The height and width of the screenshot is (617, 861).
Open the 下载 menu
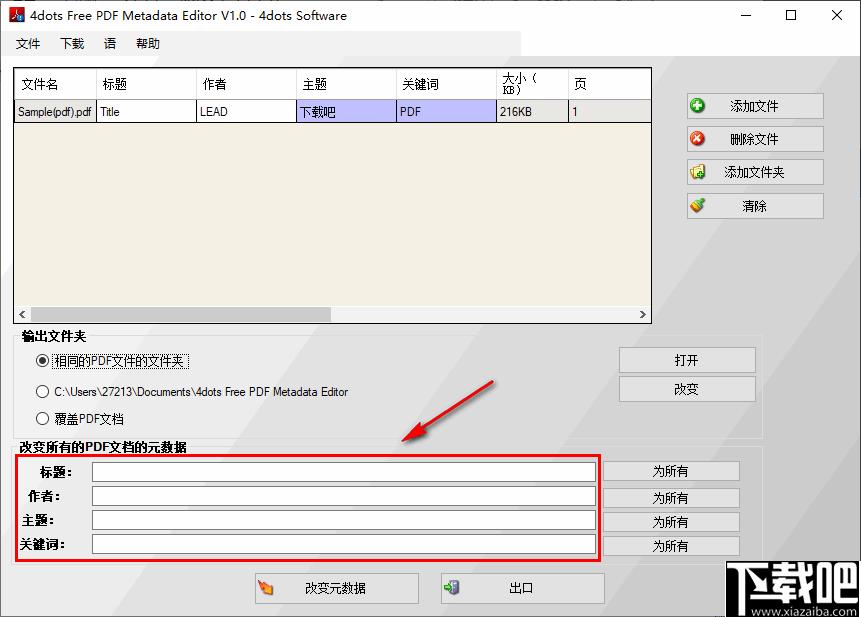tap(72, 43)
